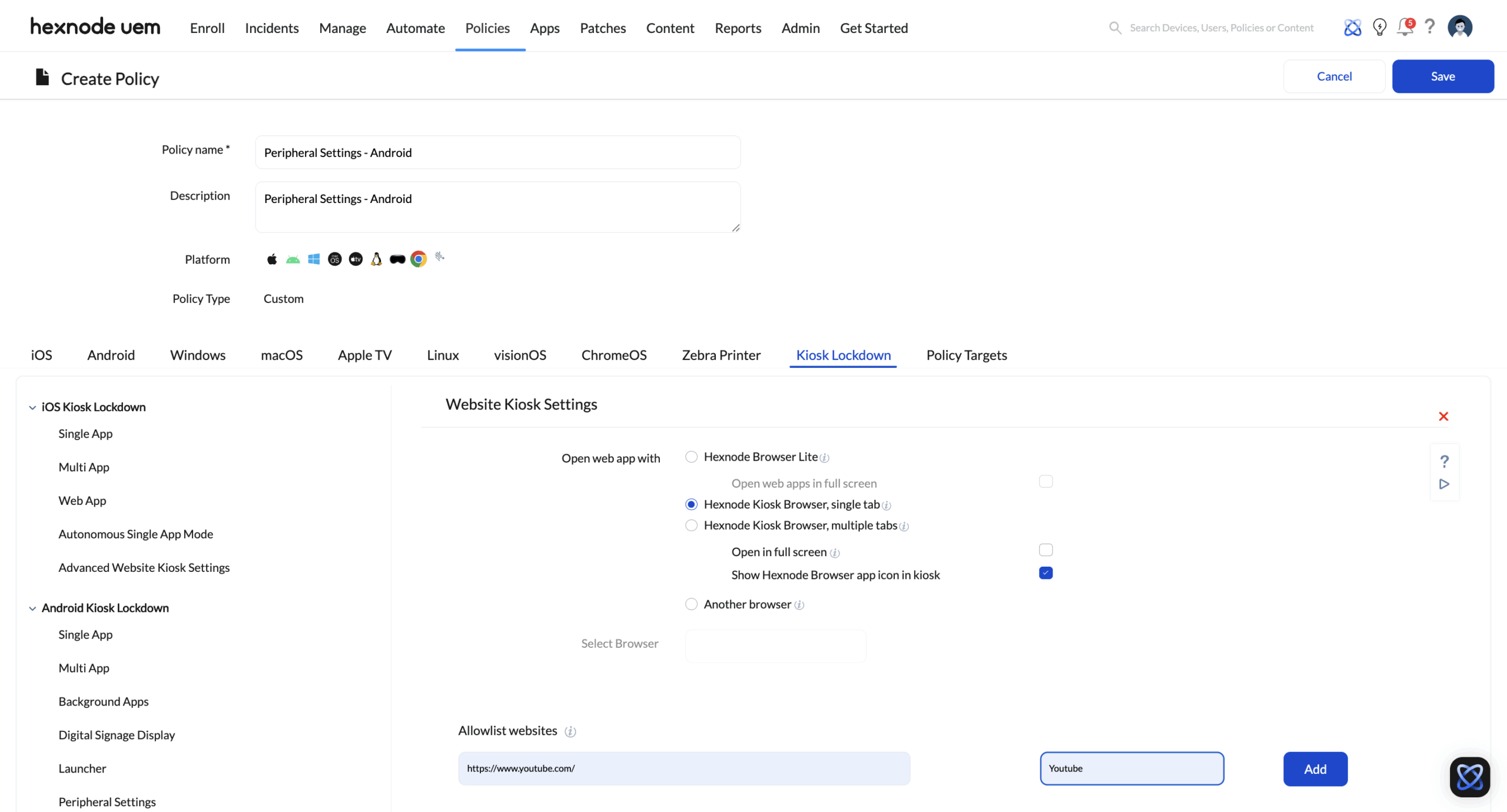Open the Select Browser dropdown
The height and width of the screenshot is (812, 1507).
coord(775,646)
